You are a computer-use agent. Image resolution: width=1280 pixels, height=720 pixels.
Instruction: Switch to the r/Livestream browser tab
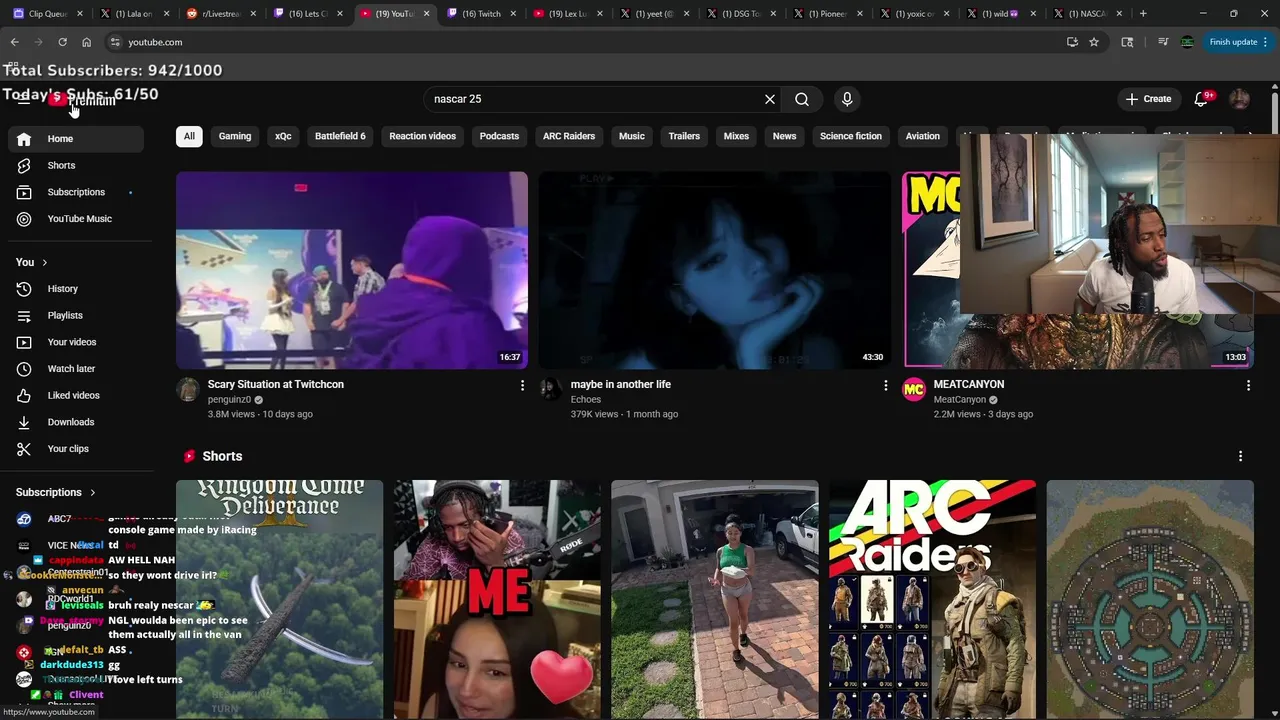click(x=223, y=14)
